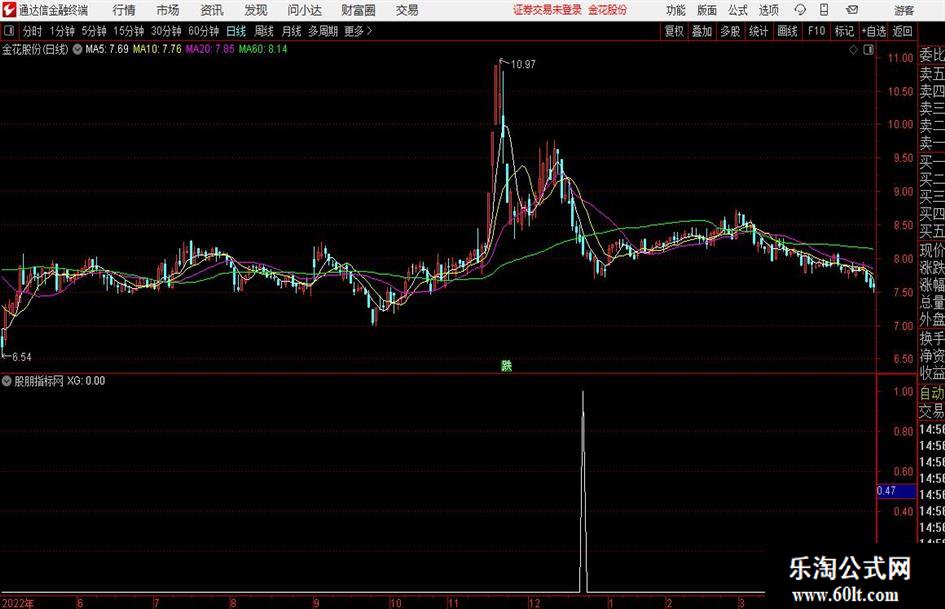Click the green 跌 marker below chart

point(506,366)
